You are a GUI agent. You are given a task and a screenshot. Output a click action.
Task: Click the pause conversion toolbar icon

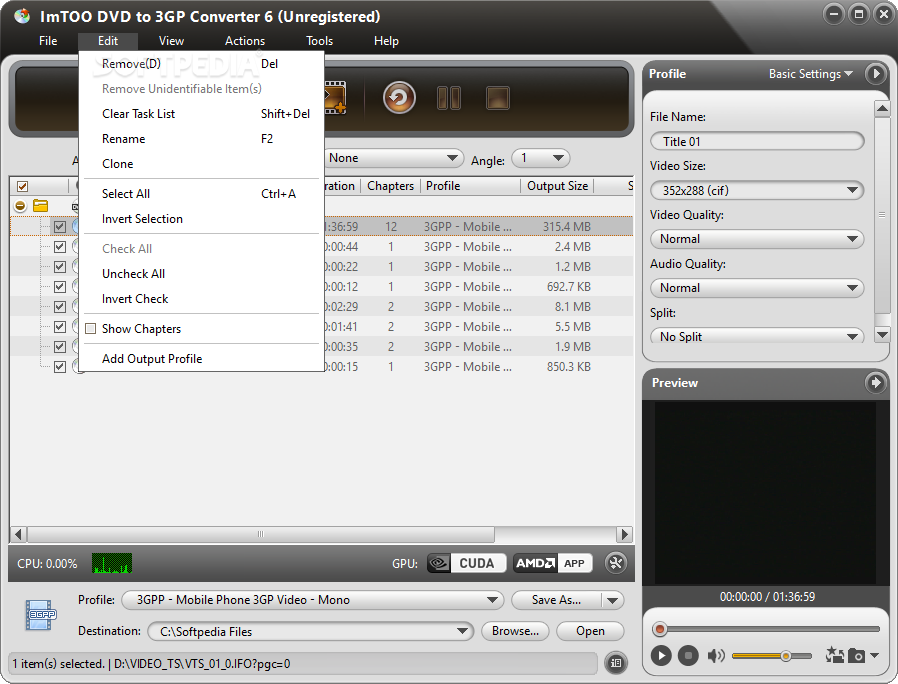coord(449,98)
